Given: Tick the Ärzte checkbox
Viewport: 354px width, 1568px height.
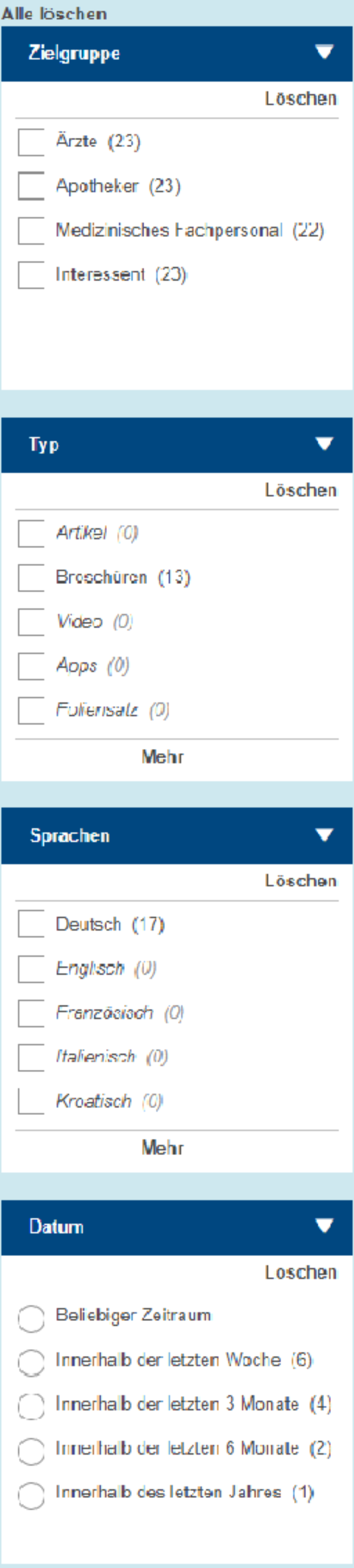Looking at the screenshot, I should [x=31, y=142].
